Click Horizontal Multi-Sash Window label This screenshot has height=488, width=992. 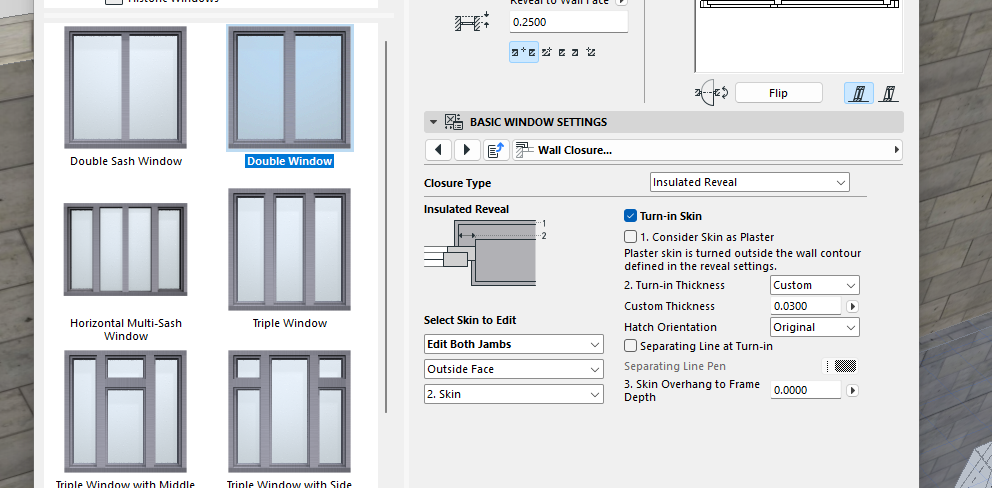coord(126,330)
